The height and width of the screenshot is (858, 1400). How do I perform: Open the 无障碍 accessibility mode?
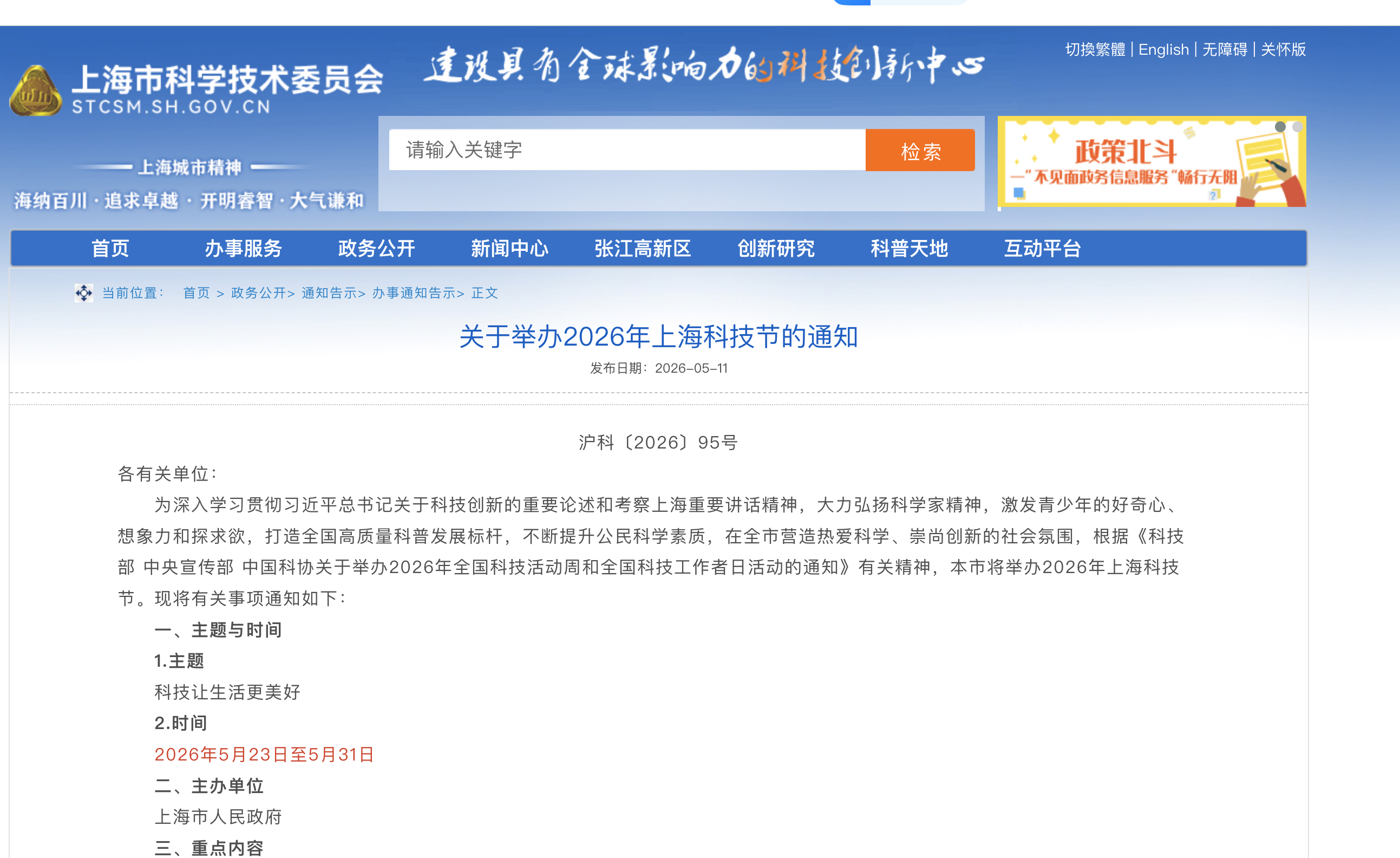coord(1225,49)
